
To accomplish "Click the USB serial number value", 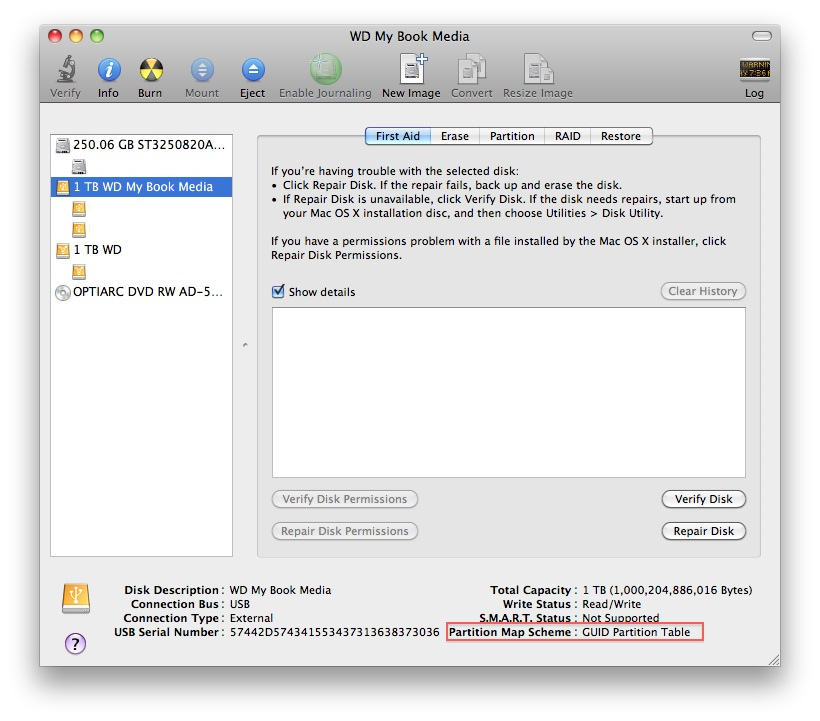I will point(335,632).
